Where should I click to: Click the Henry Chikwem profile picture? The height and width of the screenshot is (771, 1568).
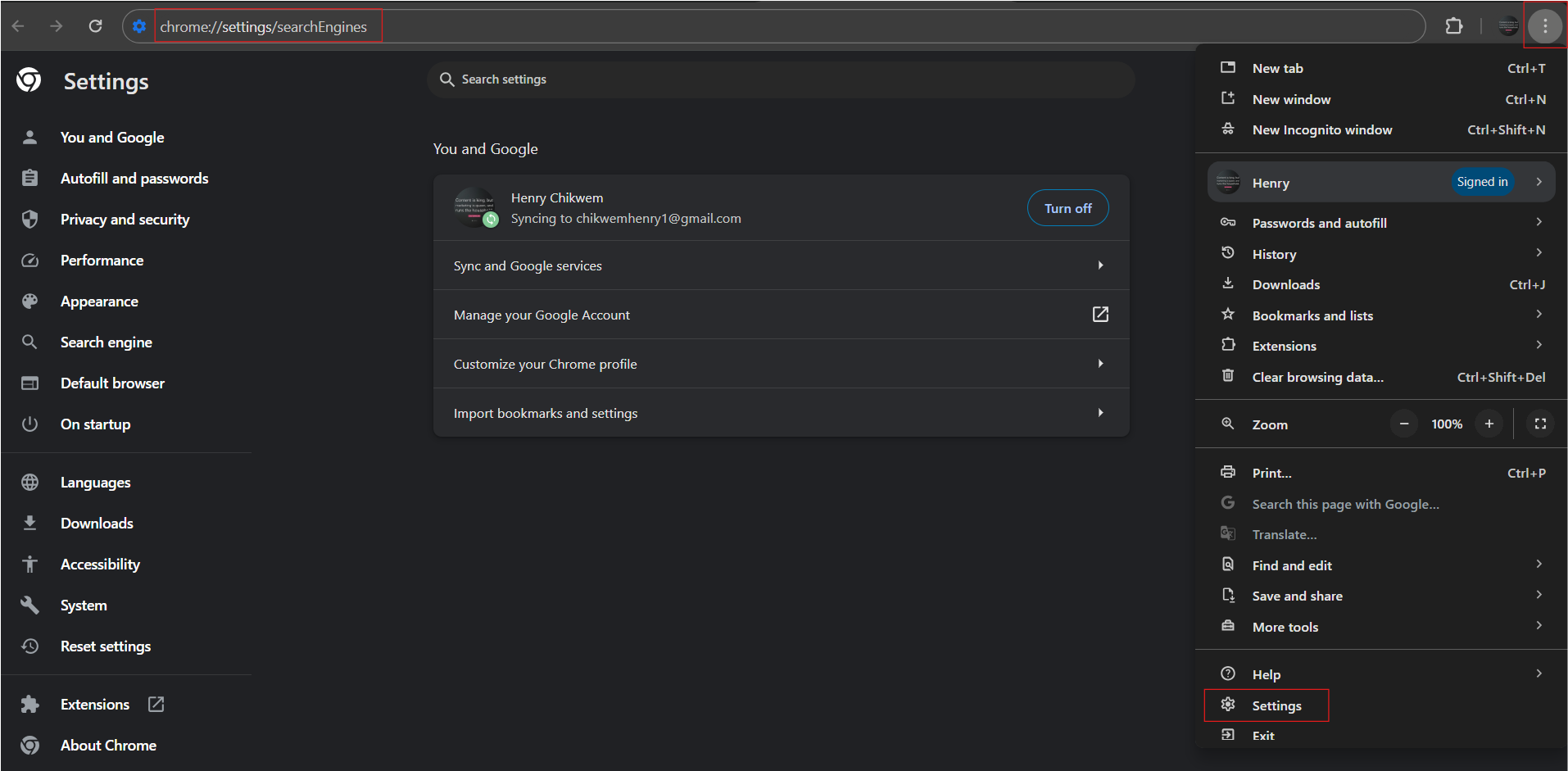point(474,207)
